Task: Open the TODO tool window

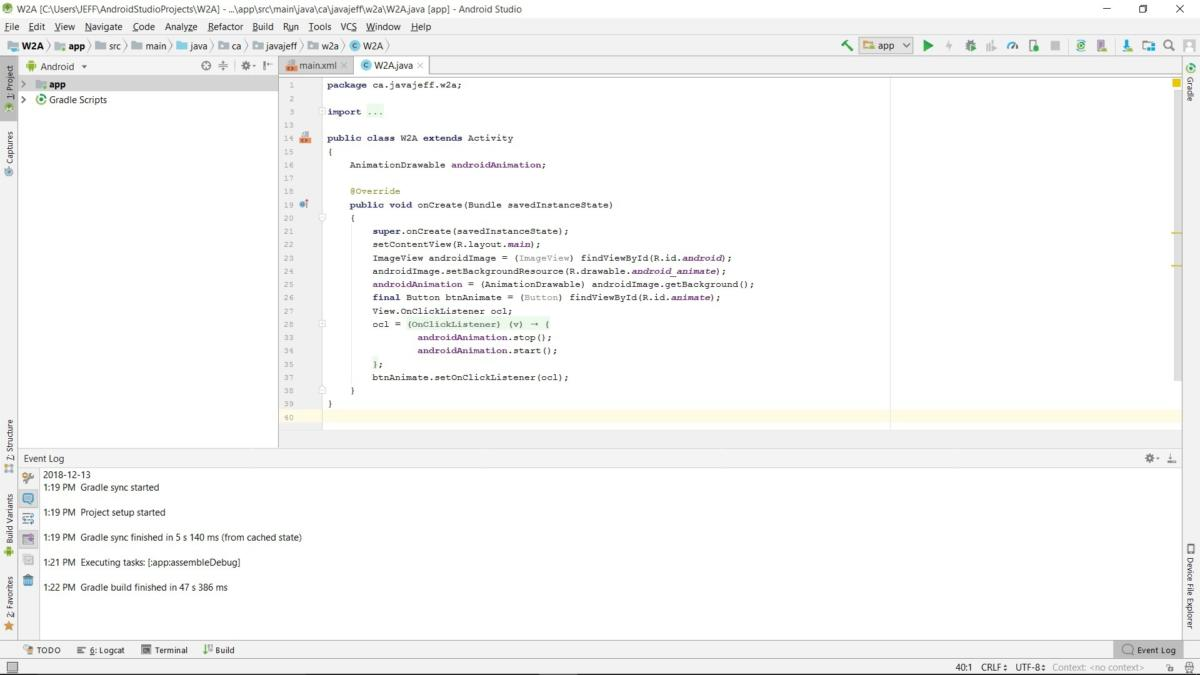Action: (42, 650)
